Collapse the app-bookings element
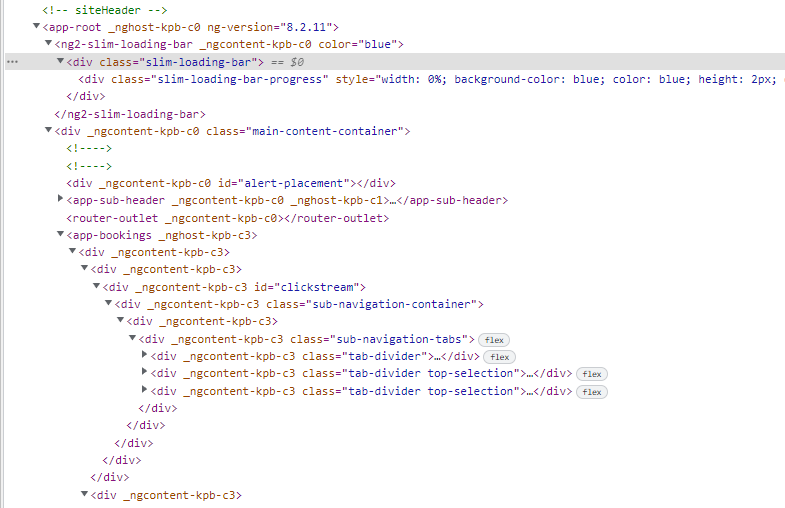Viewport: 785px width, 508px height. pyautogui.click(x=60, y=235)
